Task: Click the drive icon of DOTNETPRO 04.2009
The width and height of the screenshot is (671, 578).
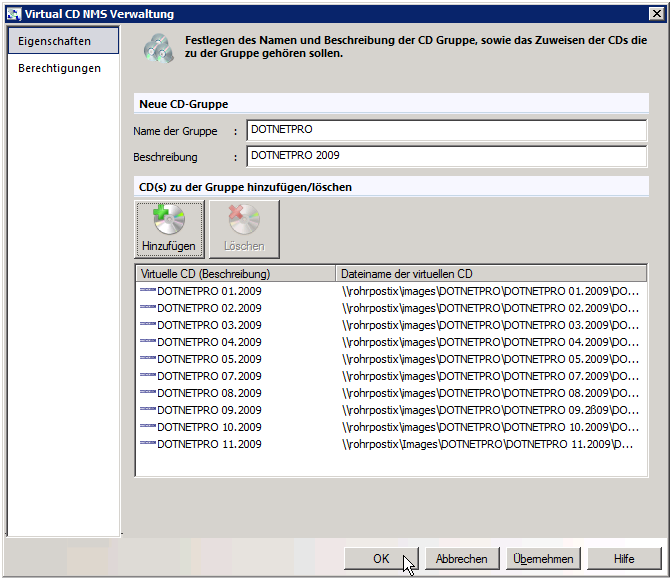Action: [148, 341]
